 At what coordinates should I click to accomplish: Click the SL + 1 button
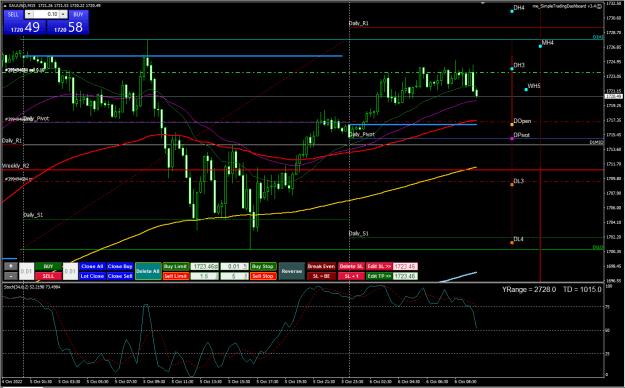coord(351,276)
